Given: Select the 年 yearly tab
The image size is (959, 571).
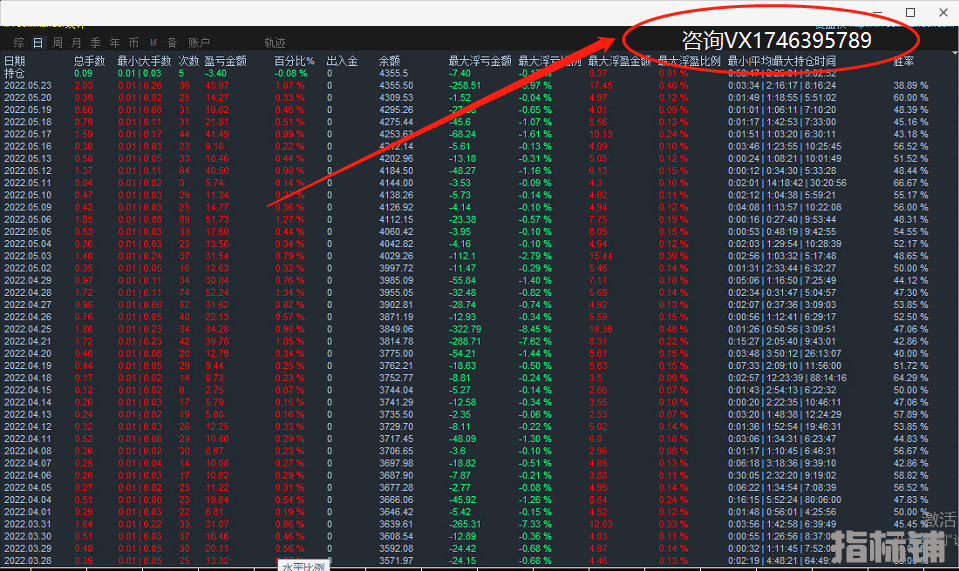Looking at the screenshot, I should point(115,43).
